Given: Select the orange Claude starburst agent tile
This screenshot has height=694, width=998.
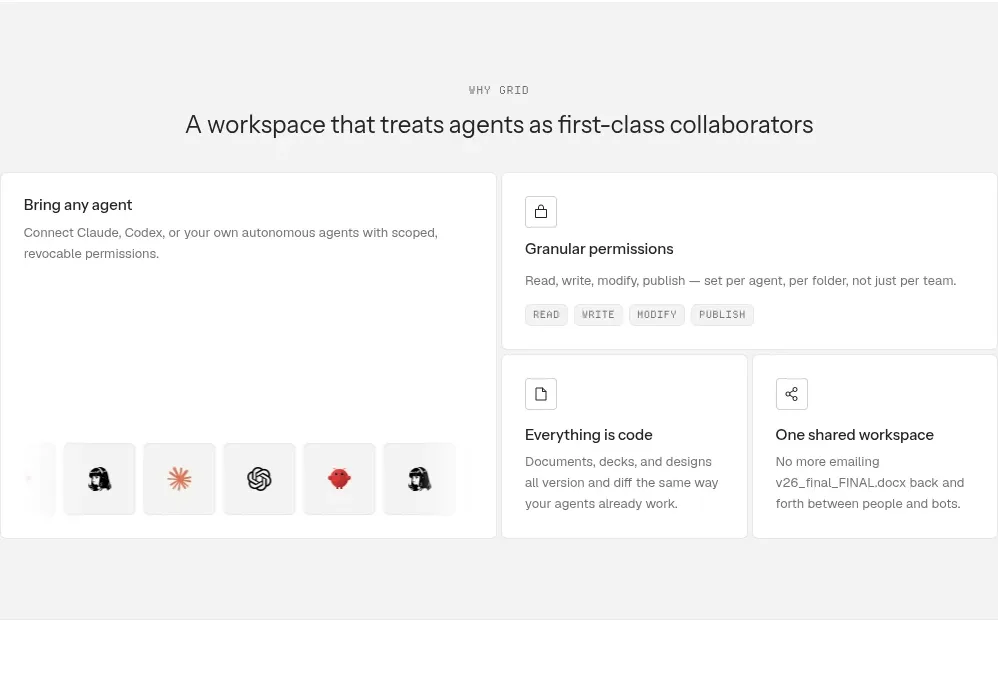Looking at the screenshot, I should click(x=179, y=479).
